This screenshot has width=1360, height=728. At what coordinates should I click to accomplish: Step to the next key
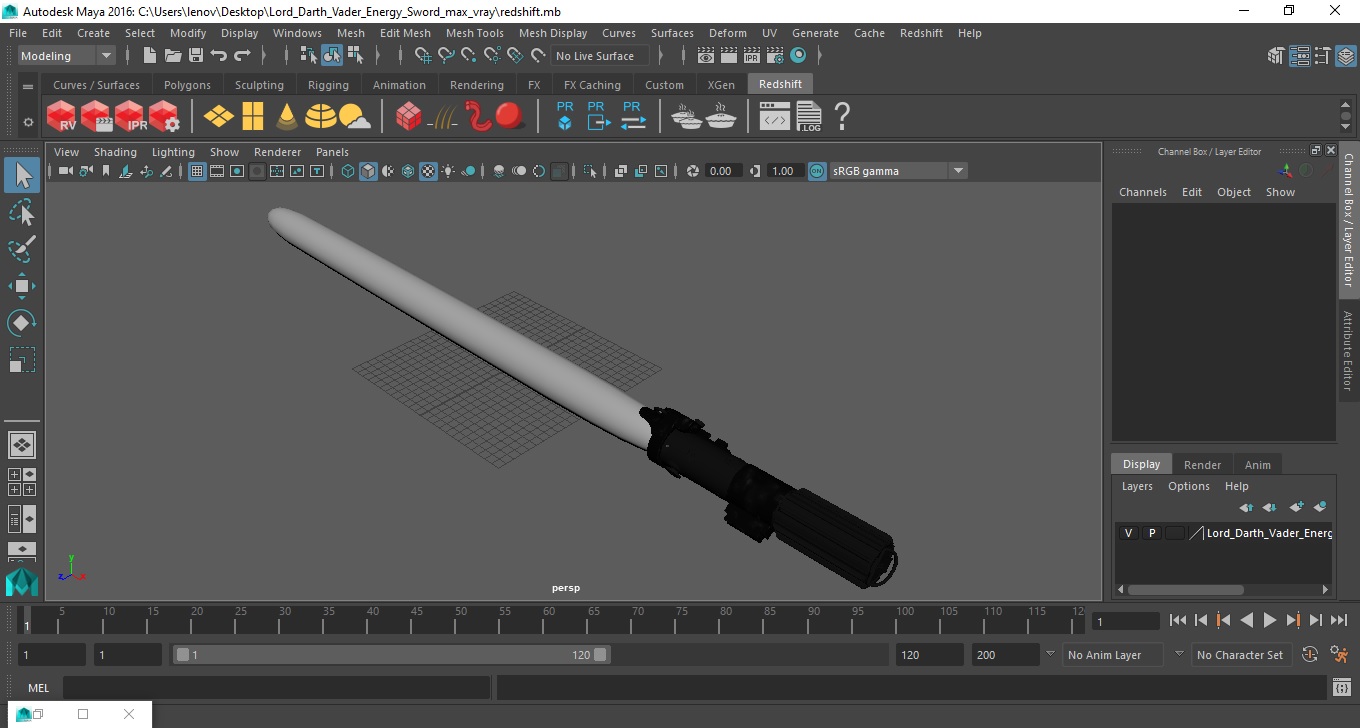click(1293, 621)
